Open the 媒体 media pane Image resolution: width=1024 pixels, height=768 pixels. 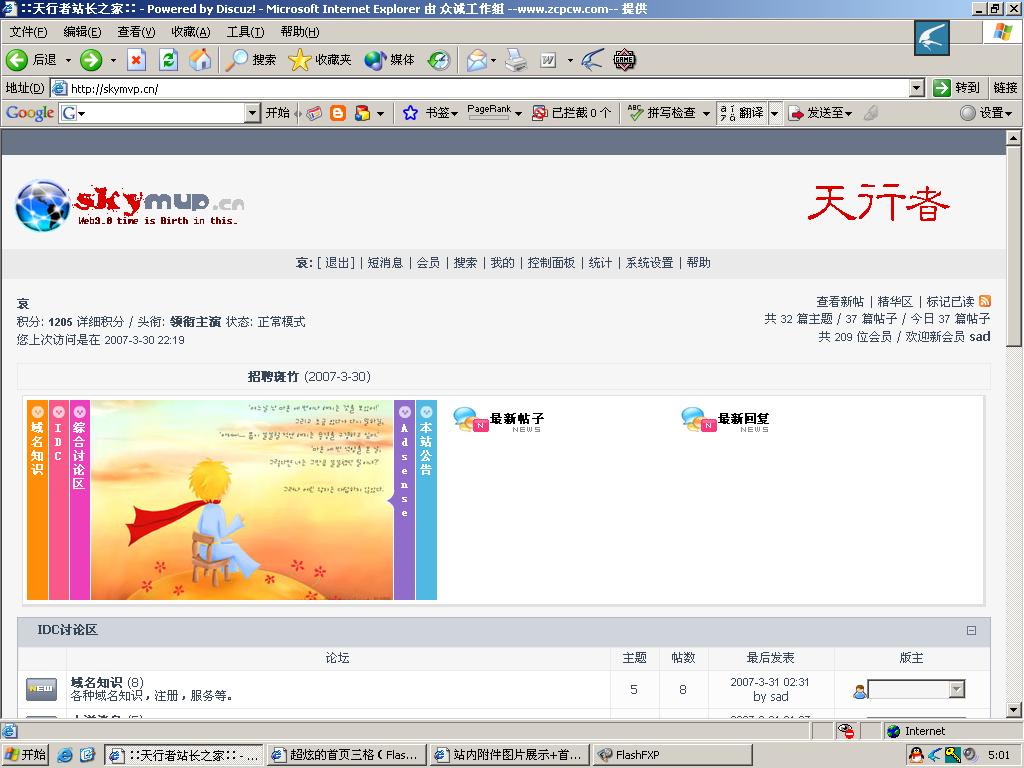(389, 60)
